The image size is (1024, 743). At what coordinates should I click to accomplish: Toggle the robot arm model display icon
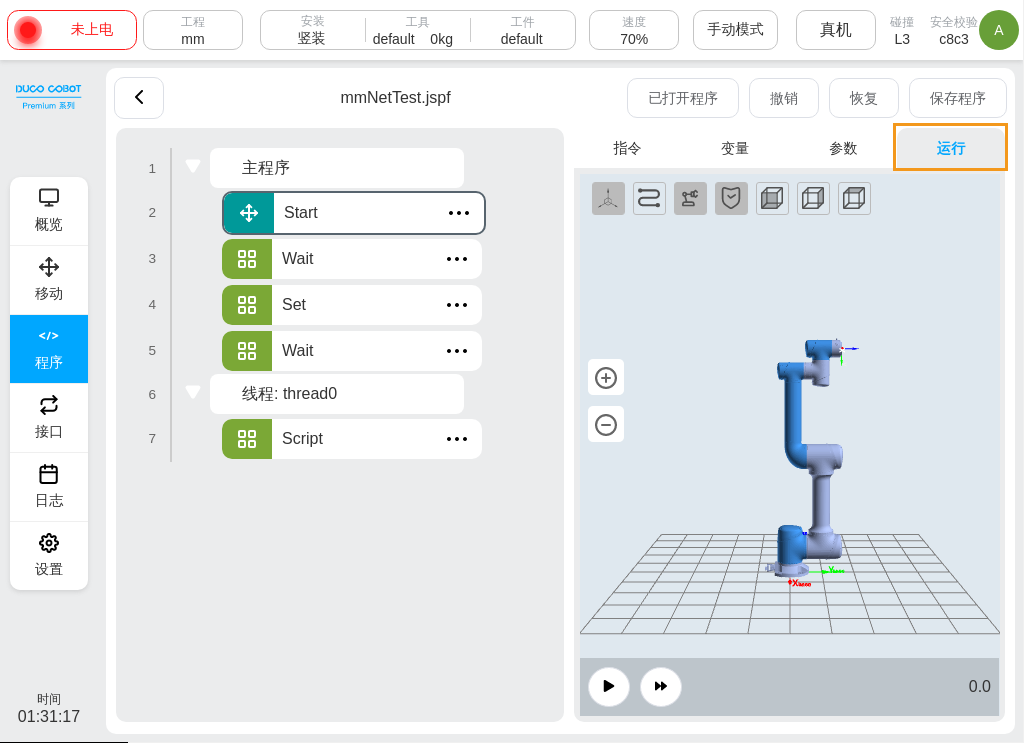(690, 198)
